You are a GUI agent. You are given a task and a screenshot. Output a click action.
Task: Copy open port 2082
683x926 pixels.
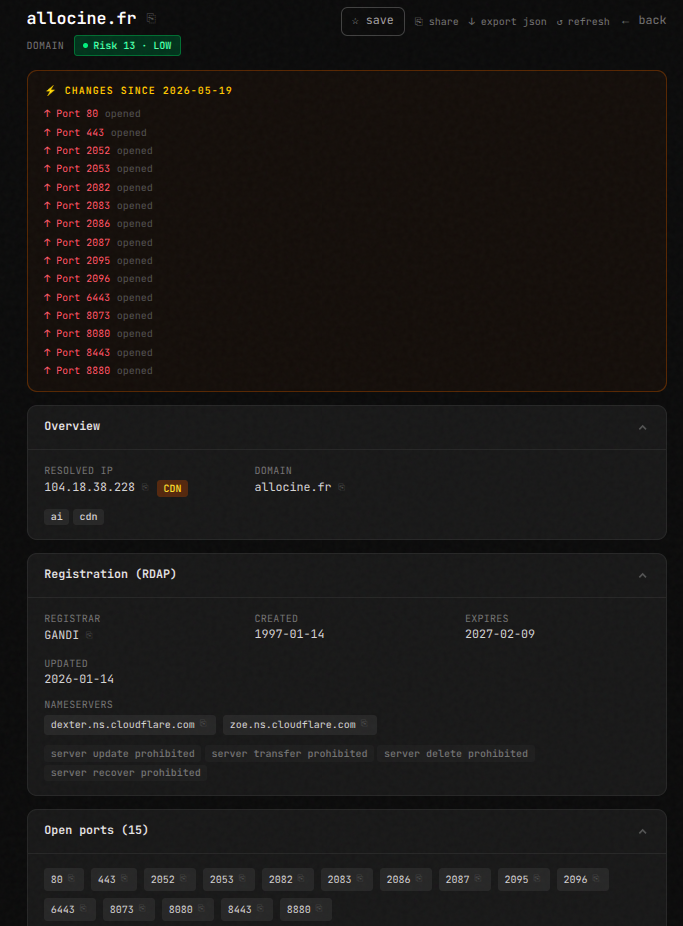coord(302,878)
